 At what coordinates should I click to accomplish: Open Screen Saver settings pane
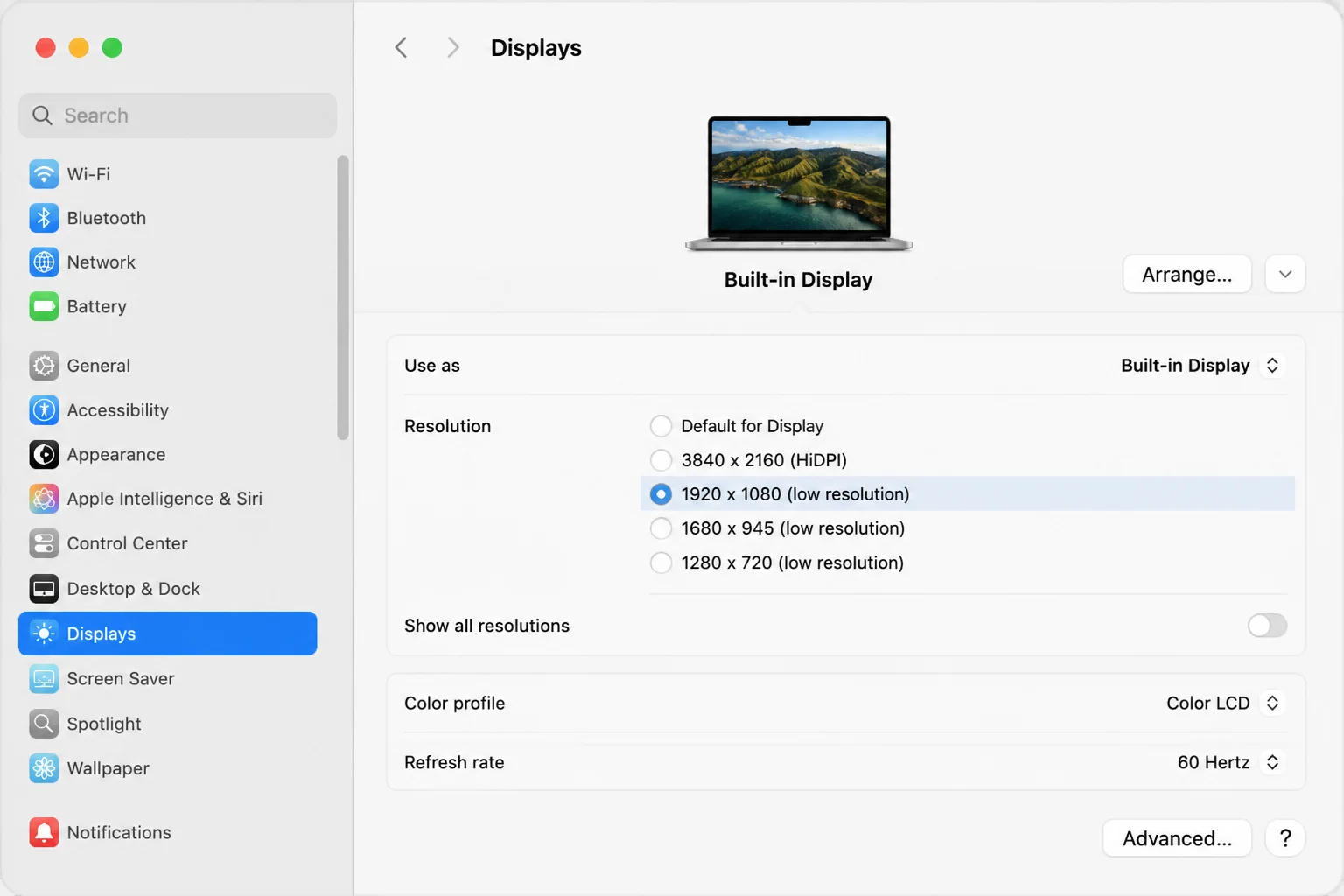(x=167, y=678)
